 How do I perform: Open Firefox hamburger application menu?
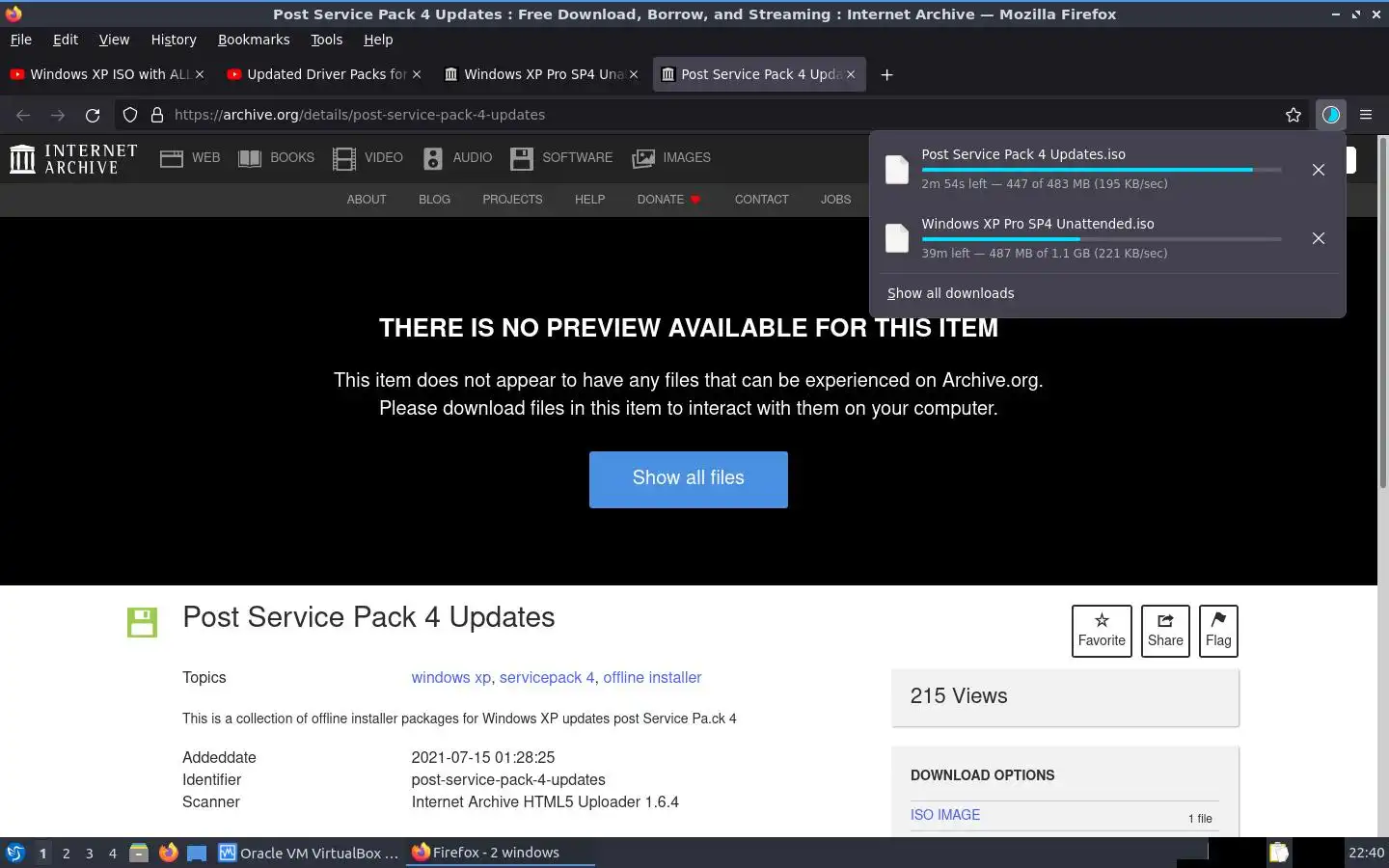[1366, 115]
